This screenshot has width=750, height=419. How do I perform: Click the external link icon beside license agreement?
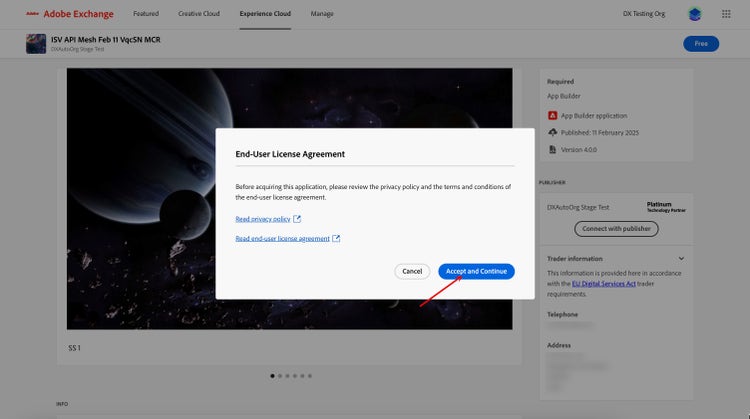coord(336,238)
